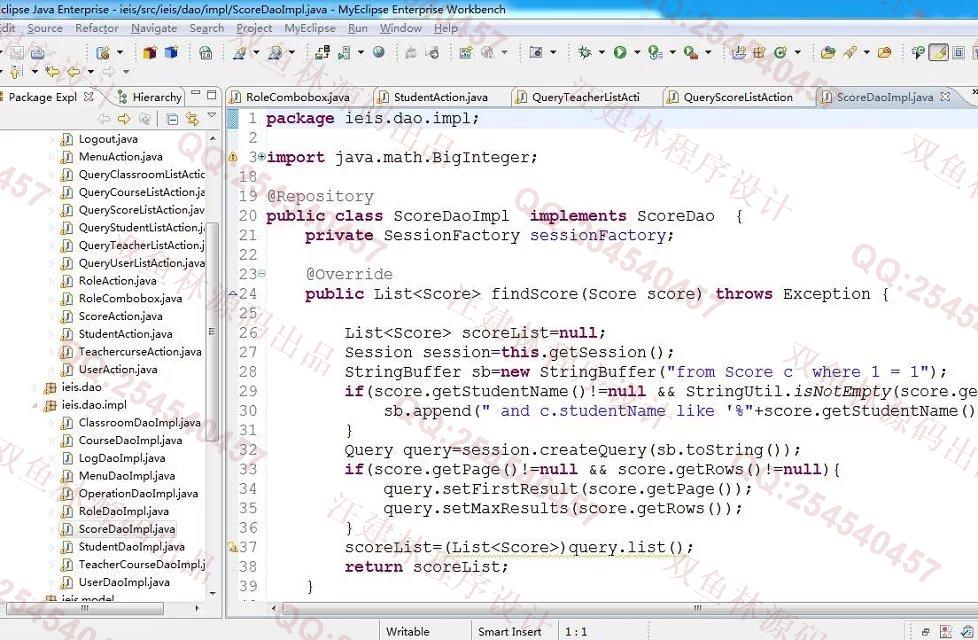Viewport: 978px width, 640px height.
Task: Close the ScoreDaoImpl.java editor tab
Action: pyautogui.click(x=945, y=97)
